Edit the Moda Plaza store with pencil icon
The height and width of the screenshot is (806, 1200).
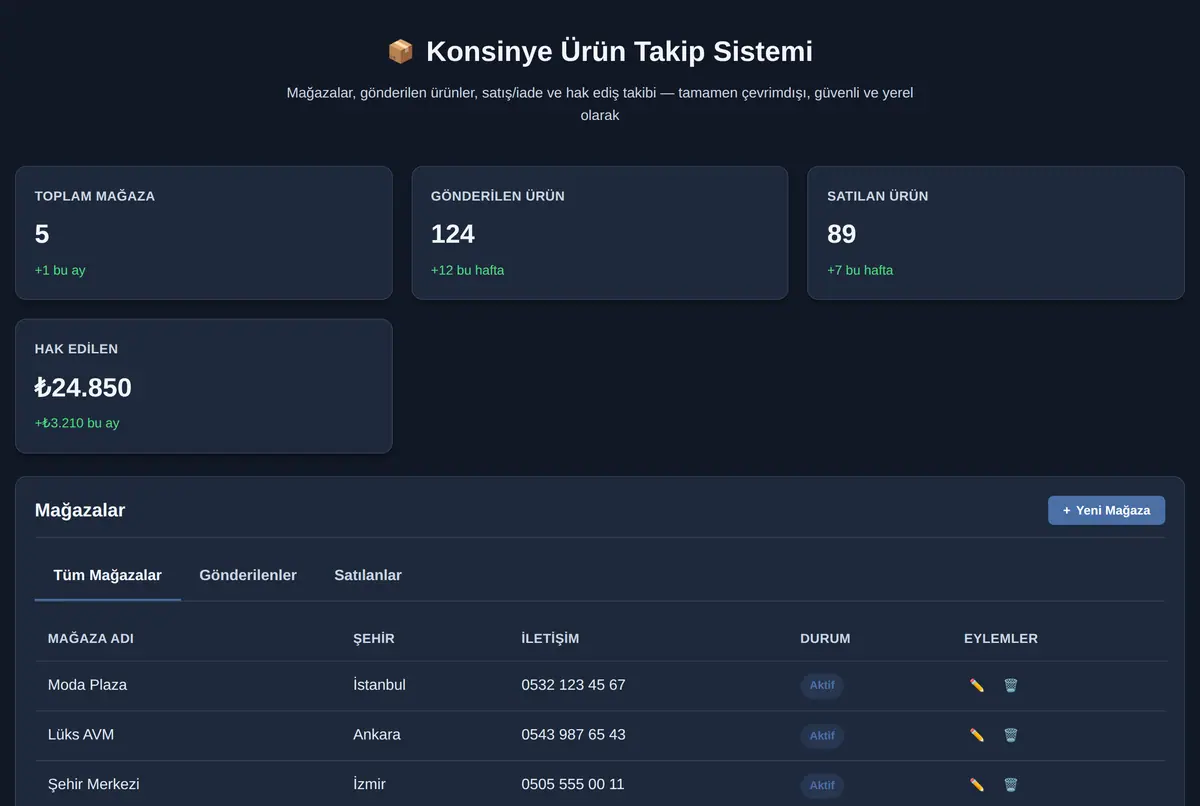point(977,686)
